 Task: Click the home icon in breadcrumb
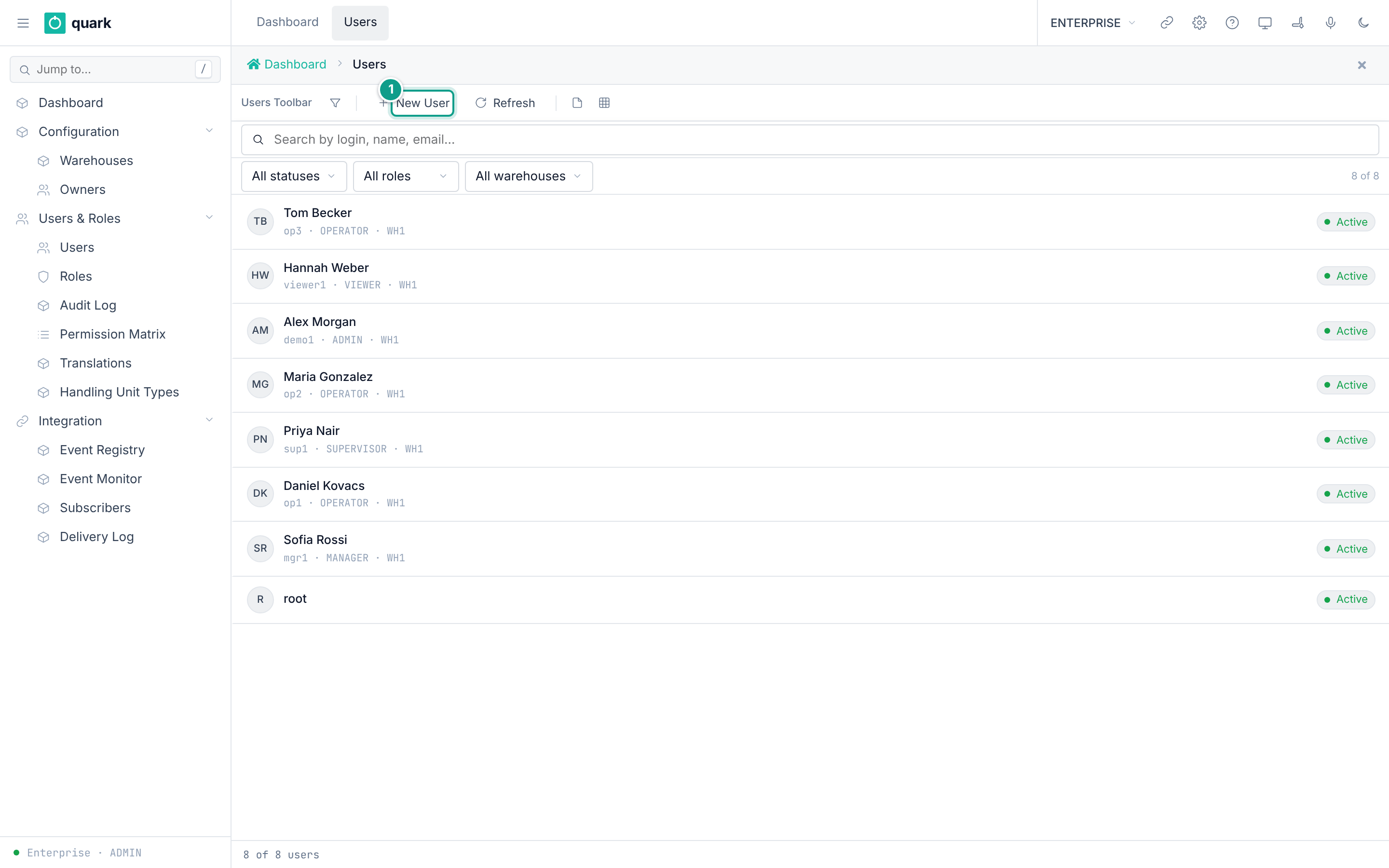[253, 64]
